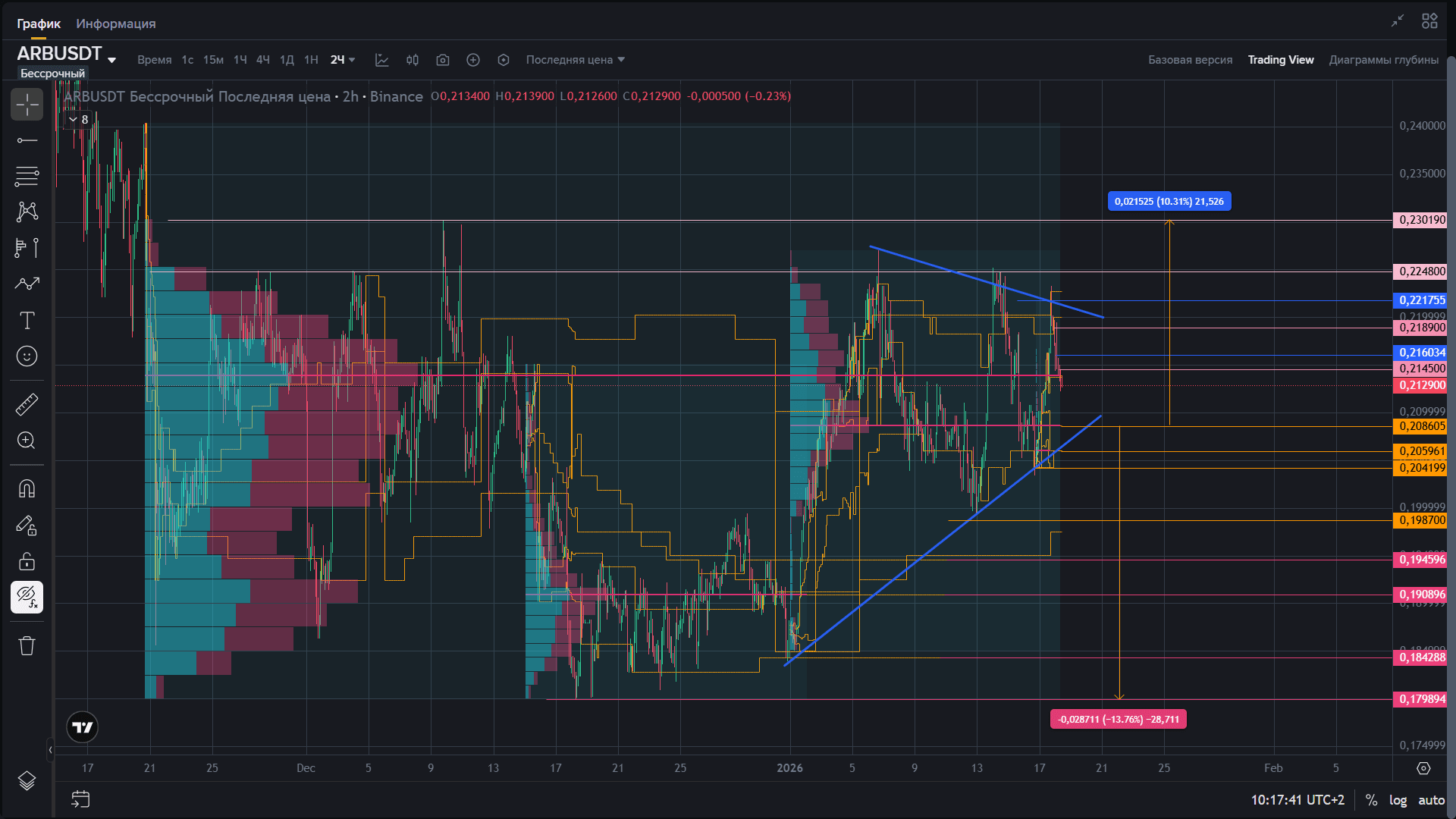Screen dimensions: 1456x819
Task: Switch to Диаграммы глубины view
Action: 1383,60
